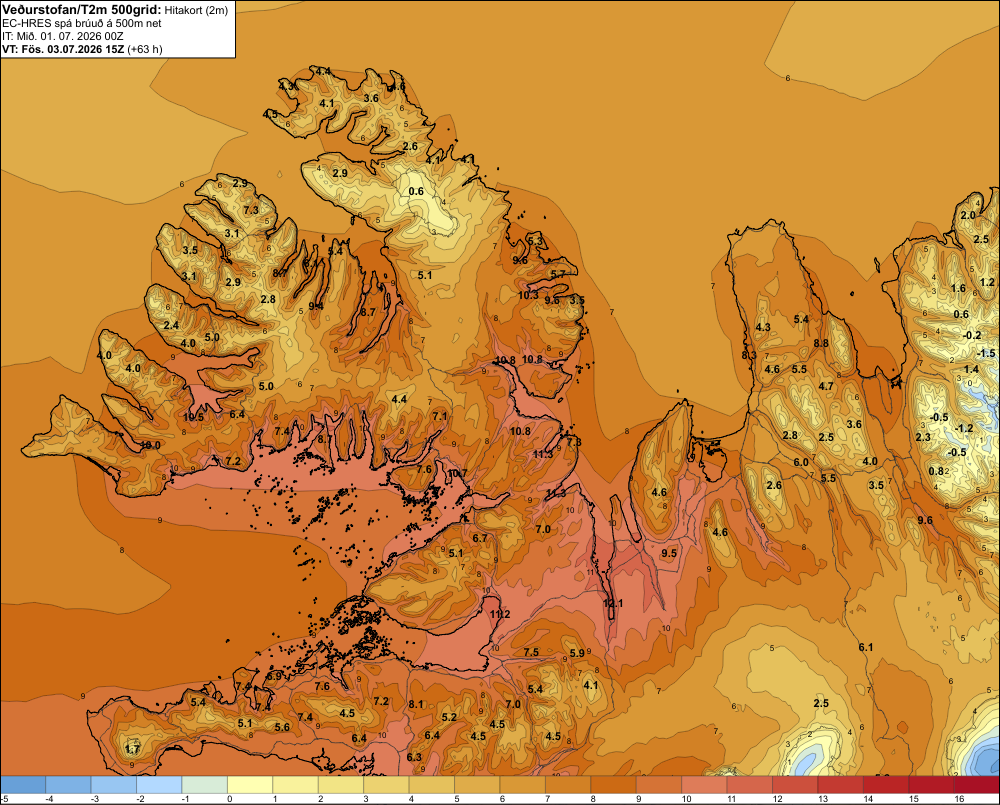This screenshot has height=805, width=1000.
Task: Click the "10.3" temperature reading
Action: coord(528,295)
